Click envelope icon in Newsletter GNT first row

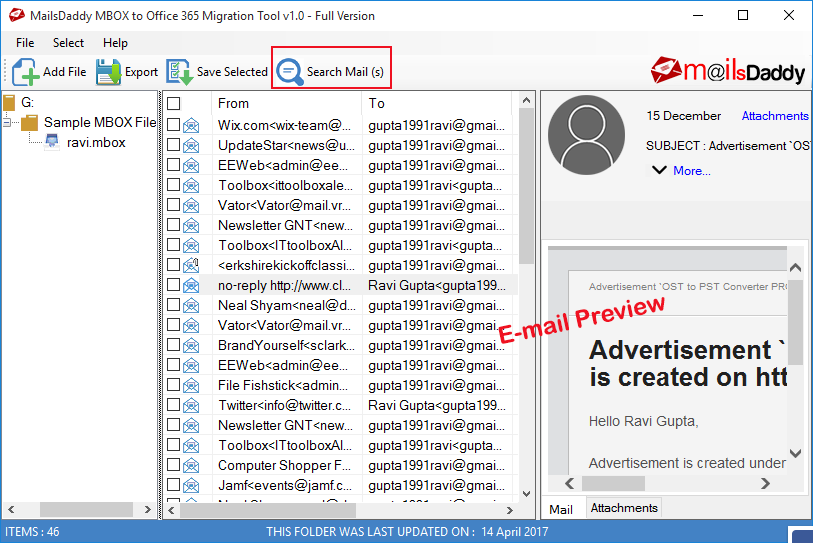(191, 226)
